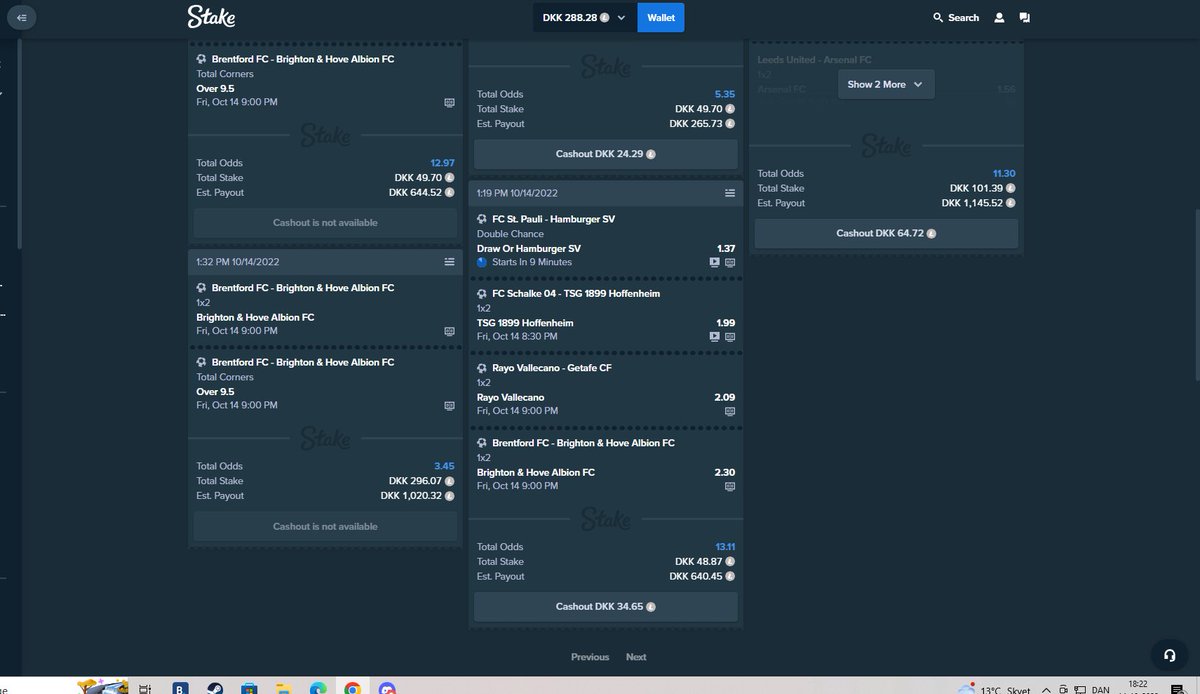Click the blue clock icon by Starts In 9 Minutes
Image resolution: width=1200 pixels, height=694 pixels.
483,262
